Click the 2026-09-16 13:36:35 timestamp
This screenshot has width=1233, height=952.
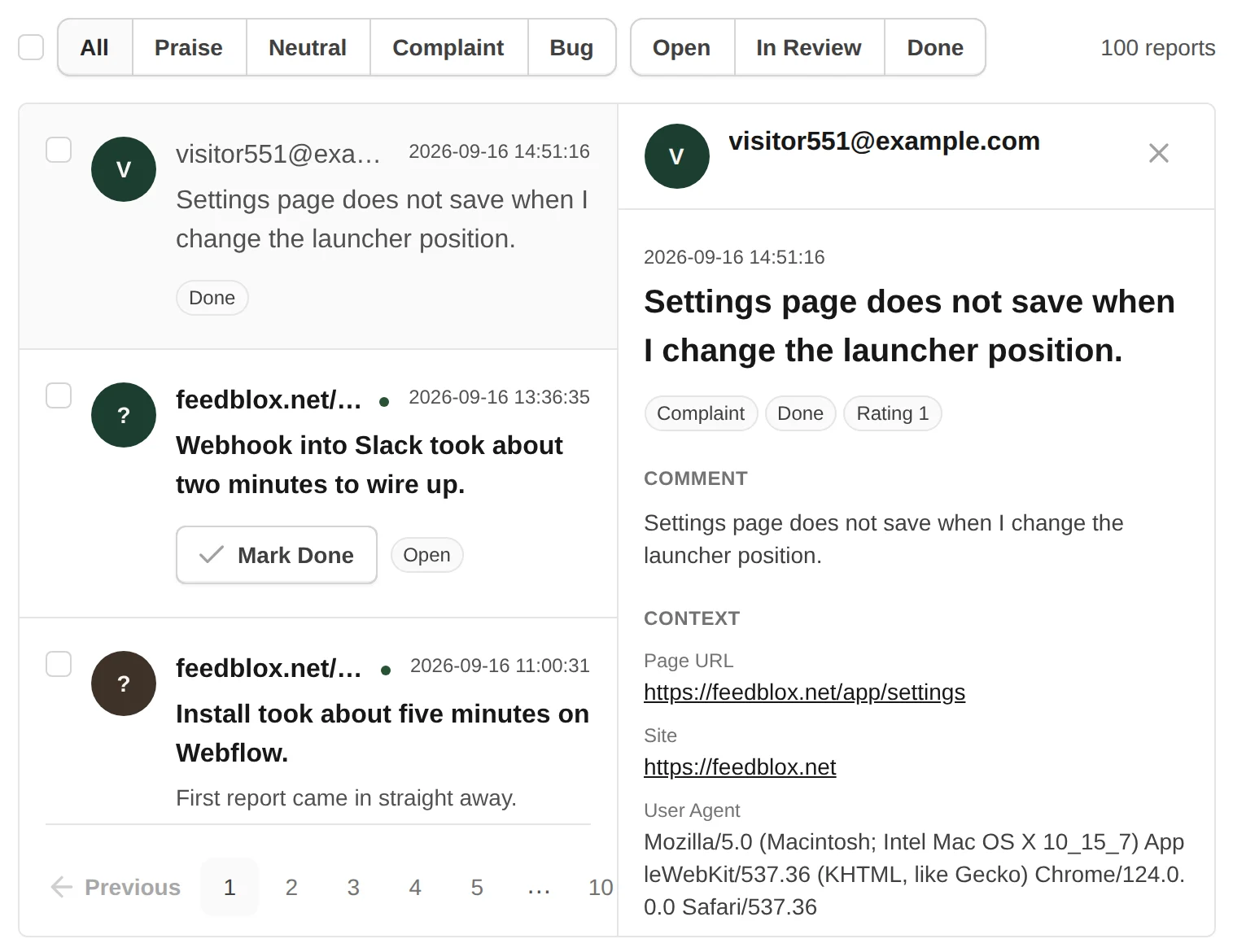[x=499, y=397]
